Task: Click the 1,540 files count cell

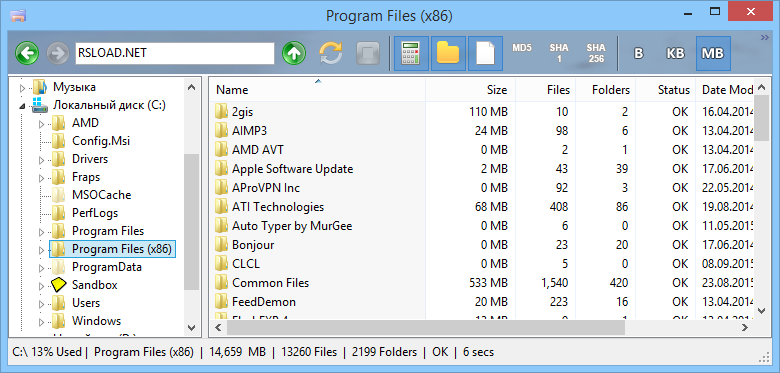Action: click(555, 283)
